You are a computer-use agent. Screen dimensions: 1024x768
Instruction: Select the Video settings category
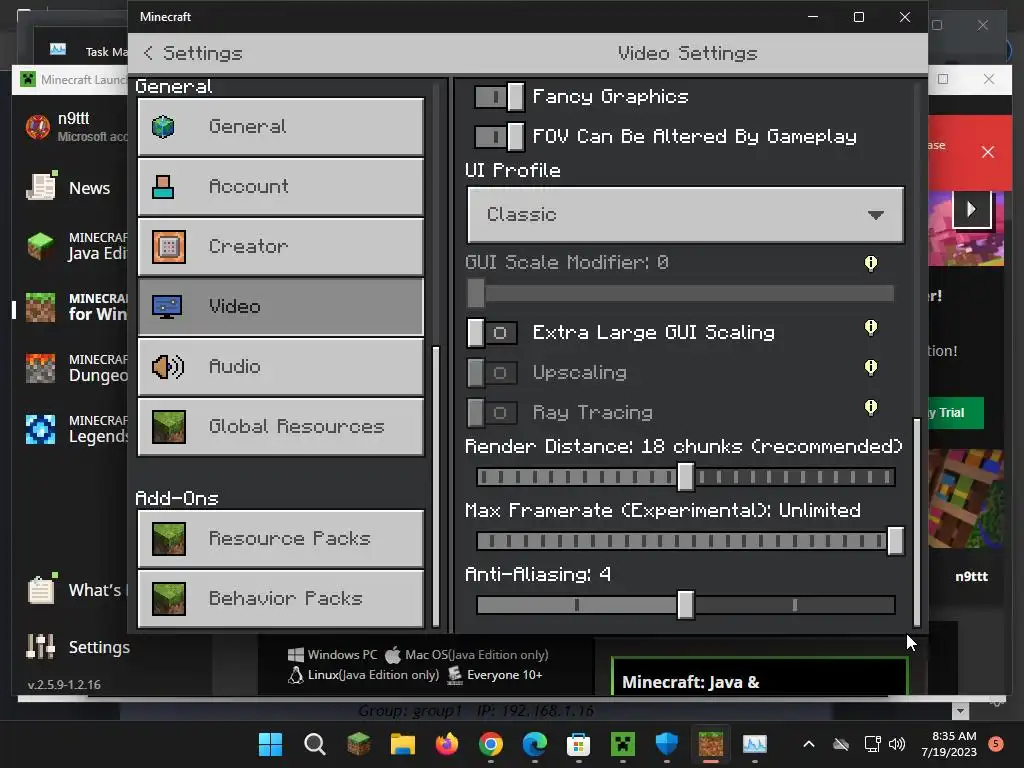click(x=281, y=307)
